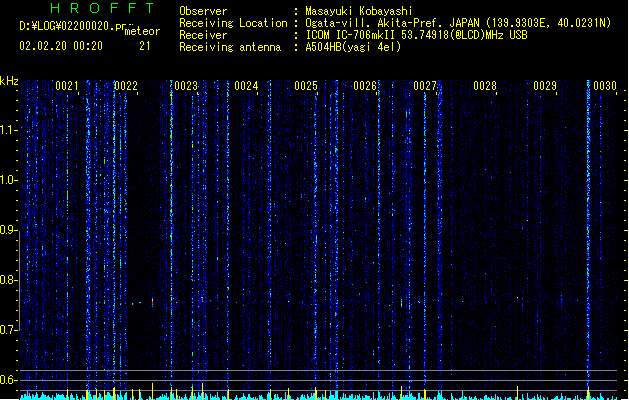Select the 0024 time marker
Viewport: 629px width, 400px height.
click(x=246, y=85)
